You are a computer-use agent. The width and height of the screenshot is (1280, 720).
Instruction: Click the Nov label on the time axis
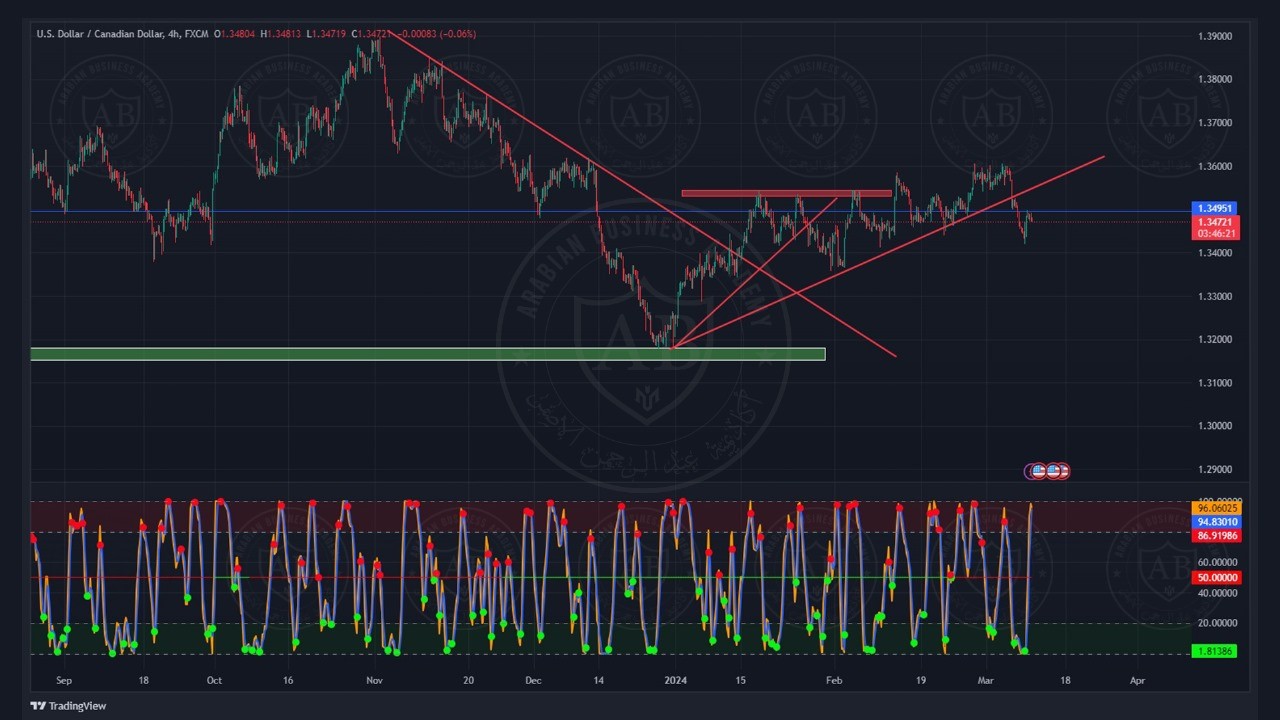point(374,680)
